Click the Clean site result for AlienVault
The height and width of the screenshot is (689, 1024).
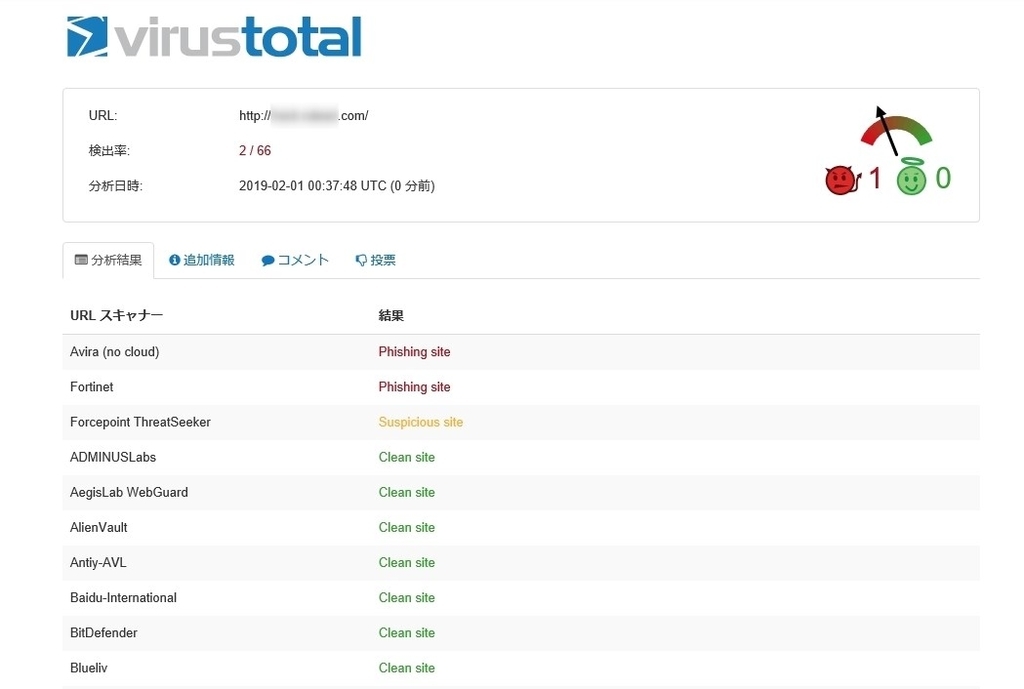coord(407,528)
